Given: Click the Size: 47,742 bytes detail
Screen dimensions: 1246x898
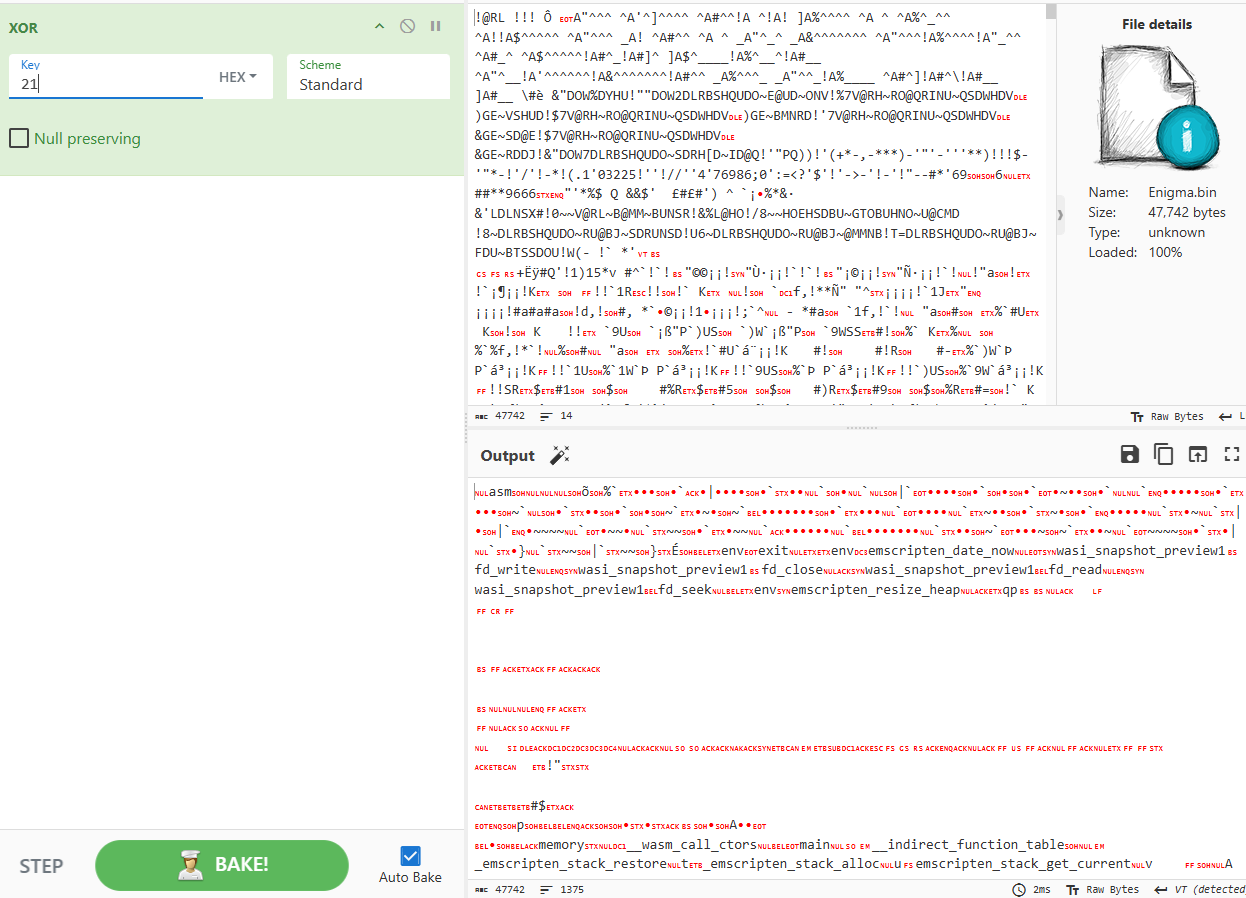Looking at the screenshot, I should [x=1157, y=212].
